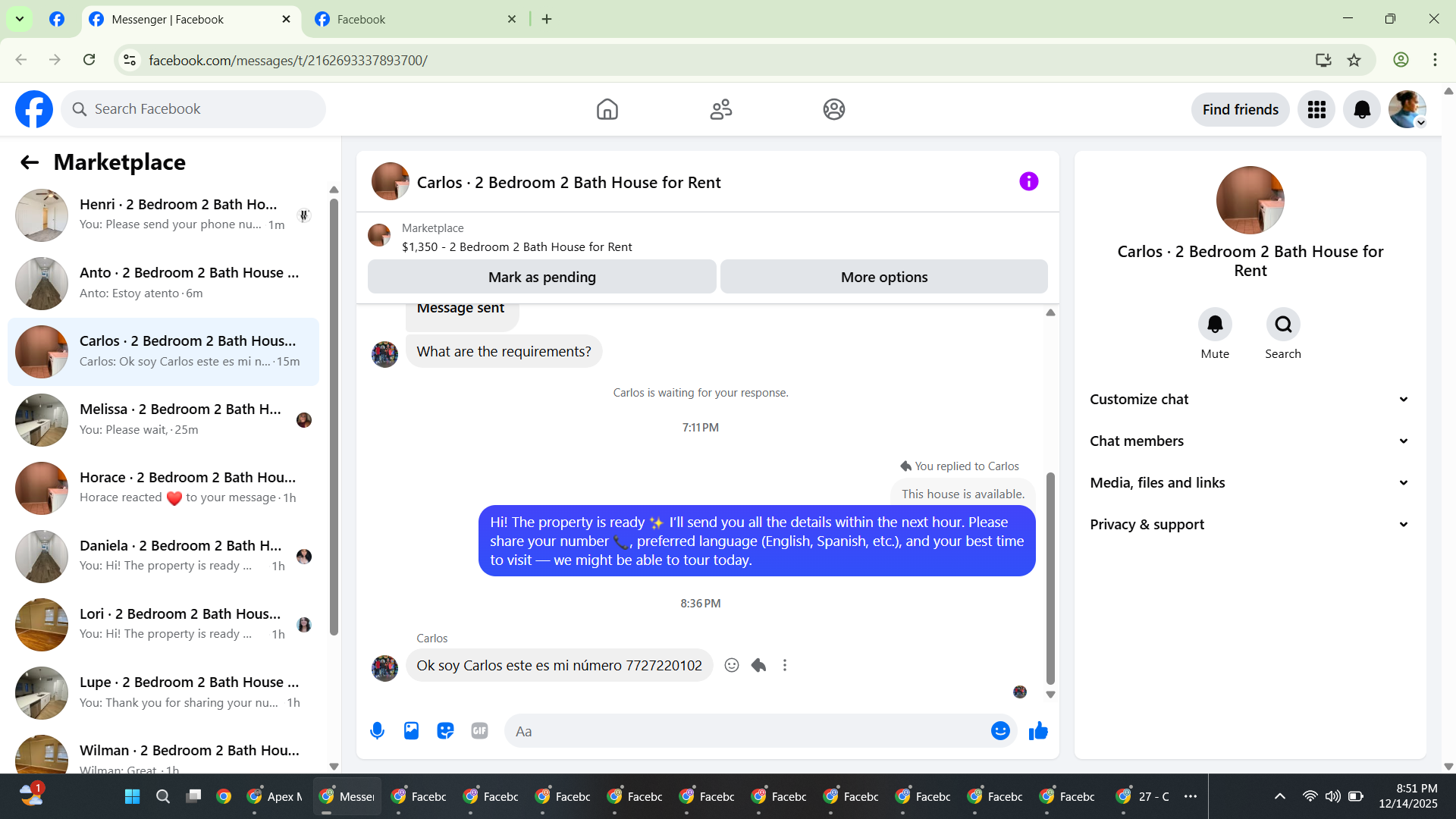Open the Facebook apps grid menu
1456x819 pixels.
pyautogui.click(x=1316, y=110)
